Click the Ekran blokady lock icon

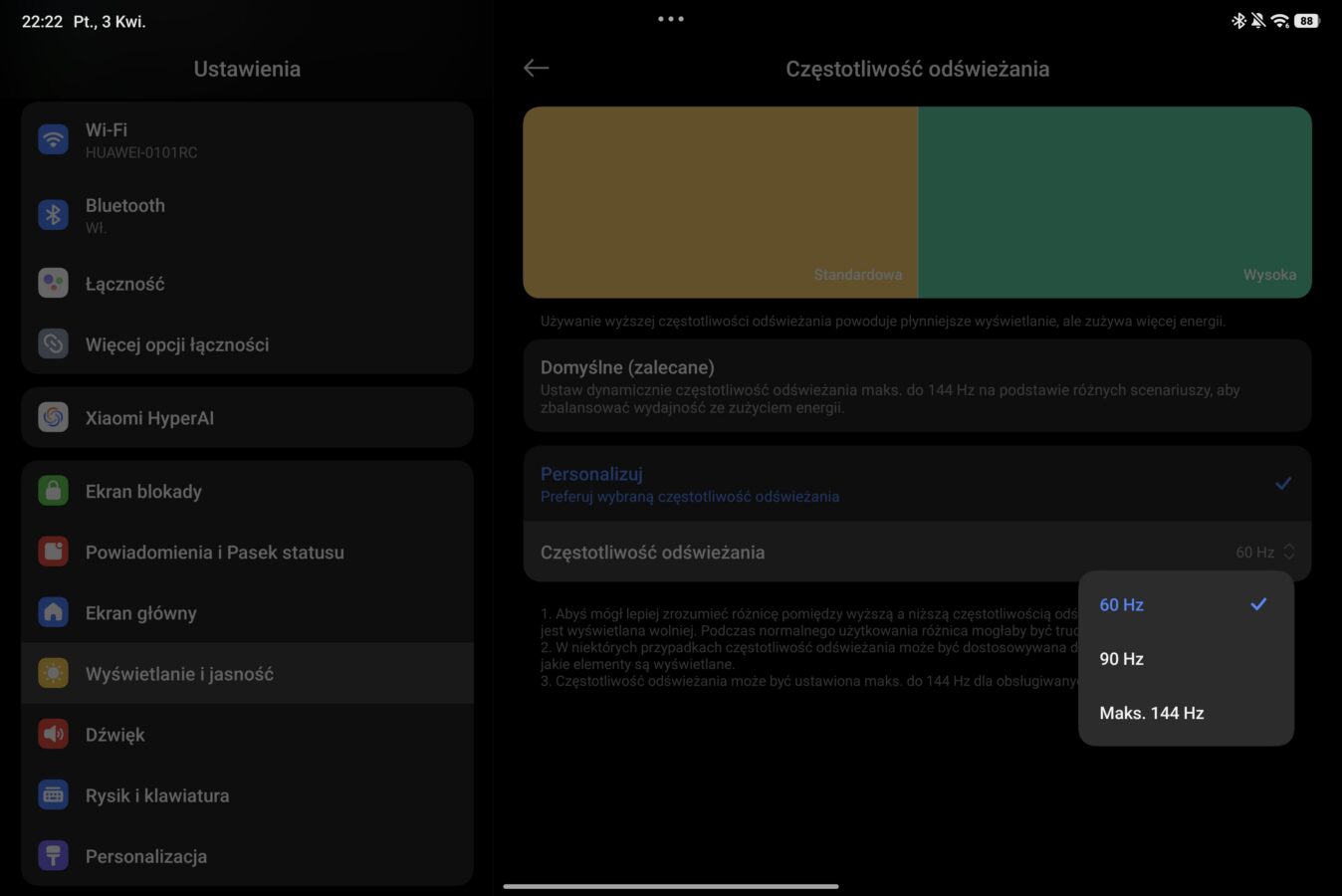[x=53, y=491]
